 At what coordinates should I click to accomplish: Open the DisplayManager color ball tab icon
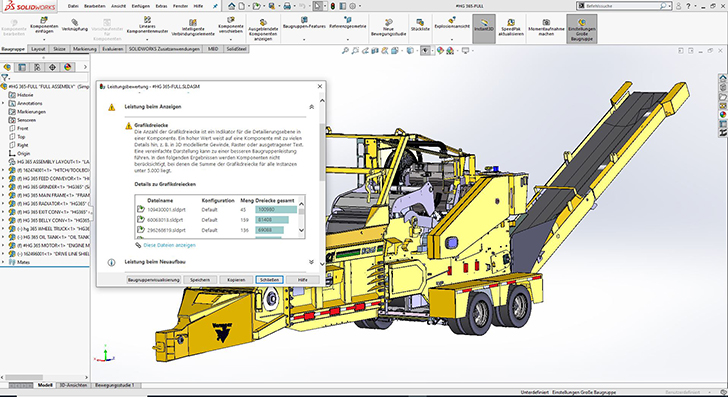pyautogui.click(x=68, y=67)
